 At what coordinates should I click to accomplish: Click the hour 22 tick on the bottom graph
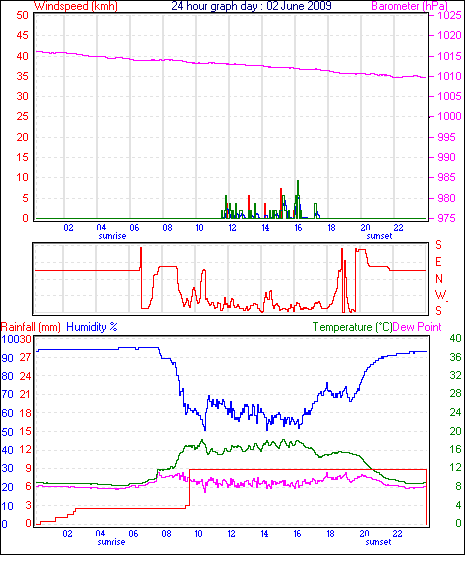pyautogui.click(x=397, y=534)
